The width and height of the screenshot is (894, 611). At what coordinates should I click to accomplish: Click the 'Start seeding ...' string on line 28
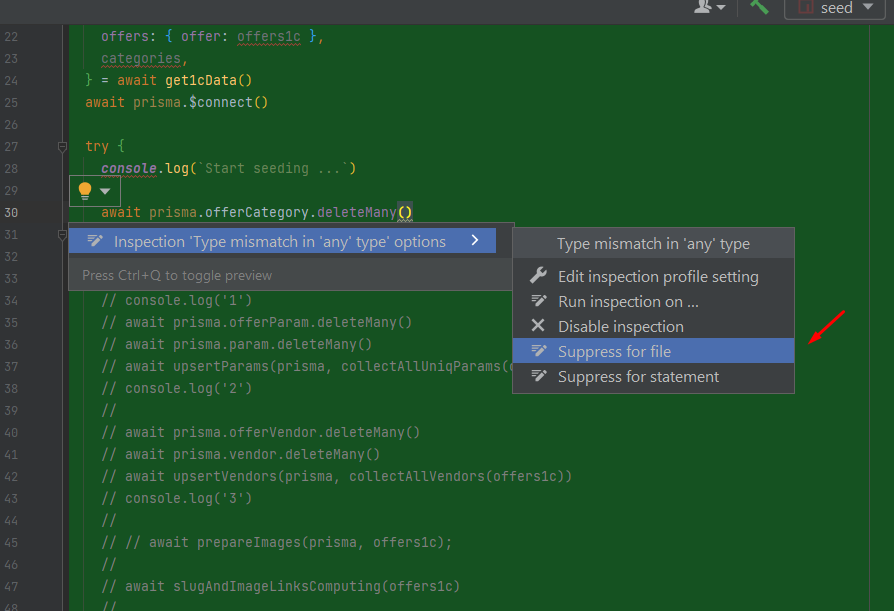[273, 169]
